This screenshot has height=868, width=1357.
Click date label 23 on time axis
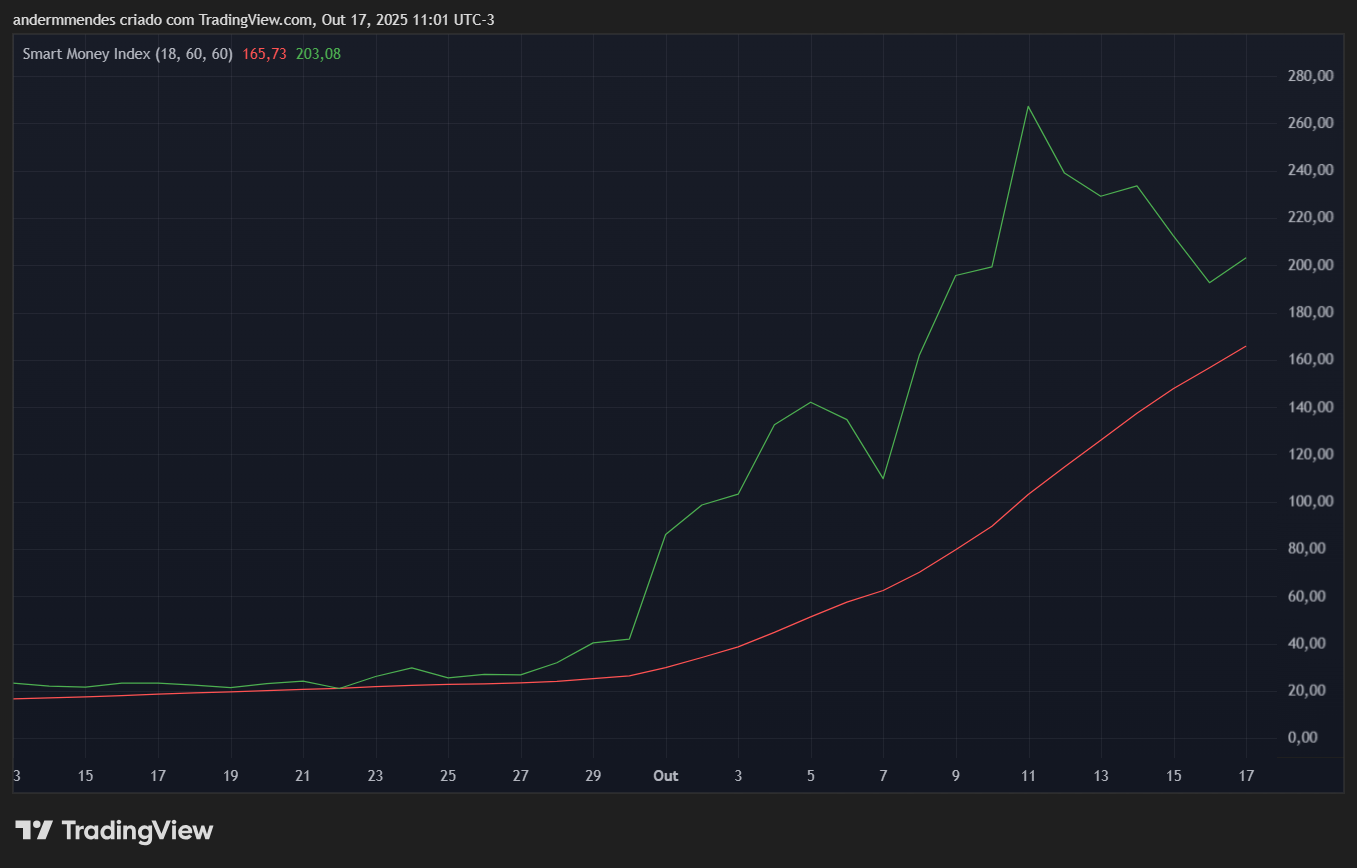(375, 776)
